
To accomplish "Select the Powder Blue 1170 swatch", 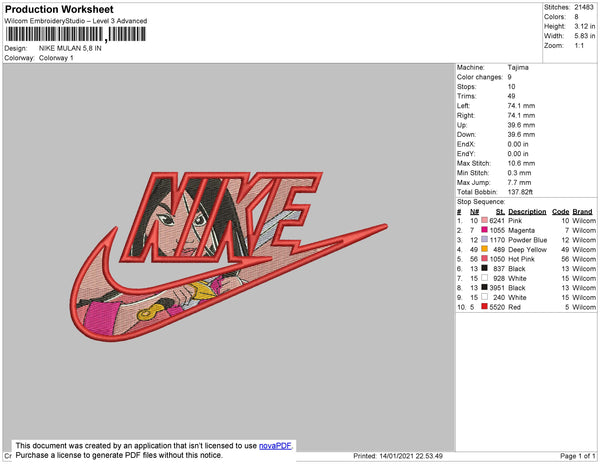I will point(484,239).
